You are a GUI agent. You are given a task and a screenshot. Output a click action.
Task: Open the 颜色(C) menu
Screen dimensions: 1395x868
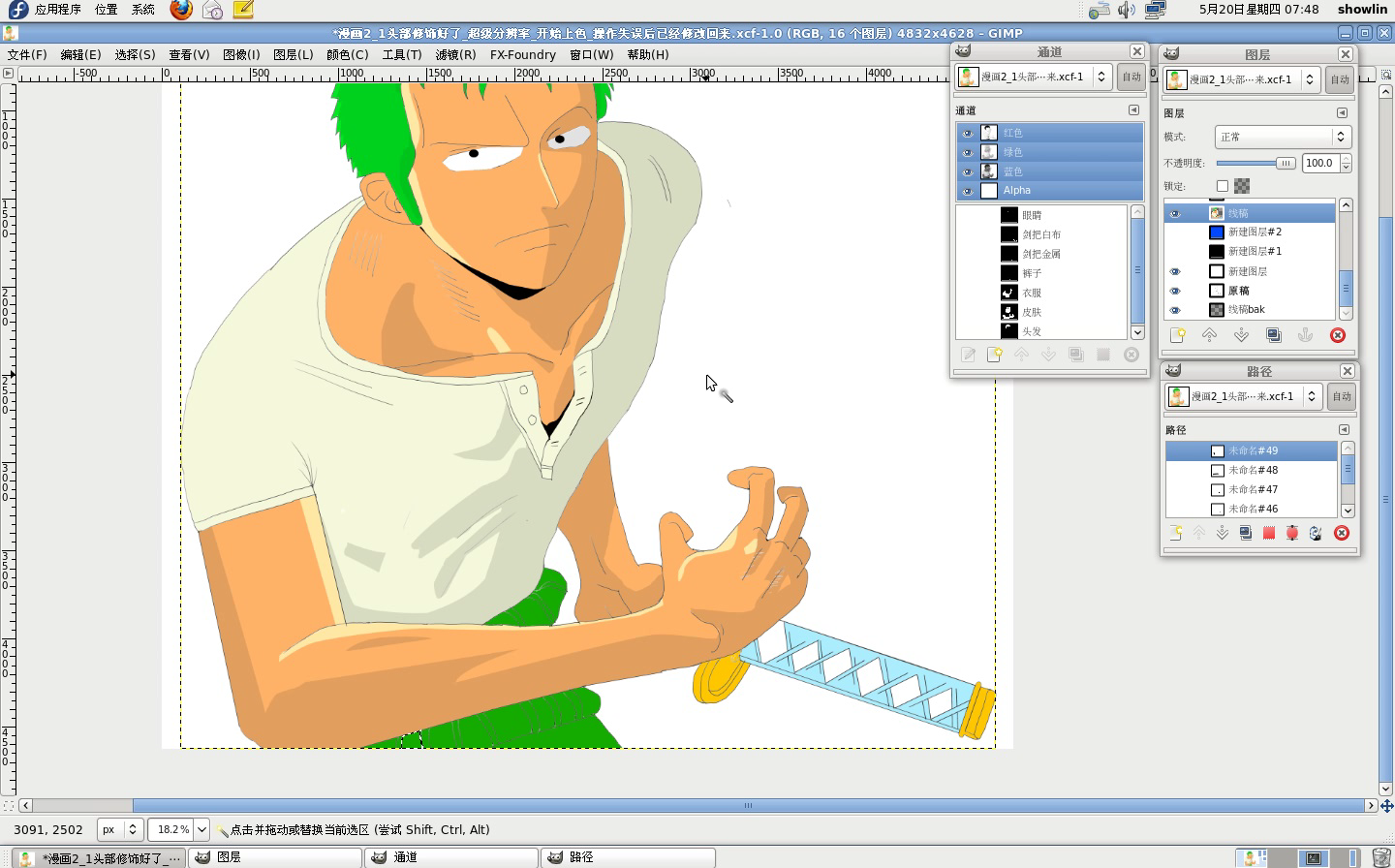point(348,54)
